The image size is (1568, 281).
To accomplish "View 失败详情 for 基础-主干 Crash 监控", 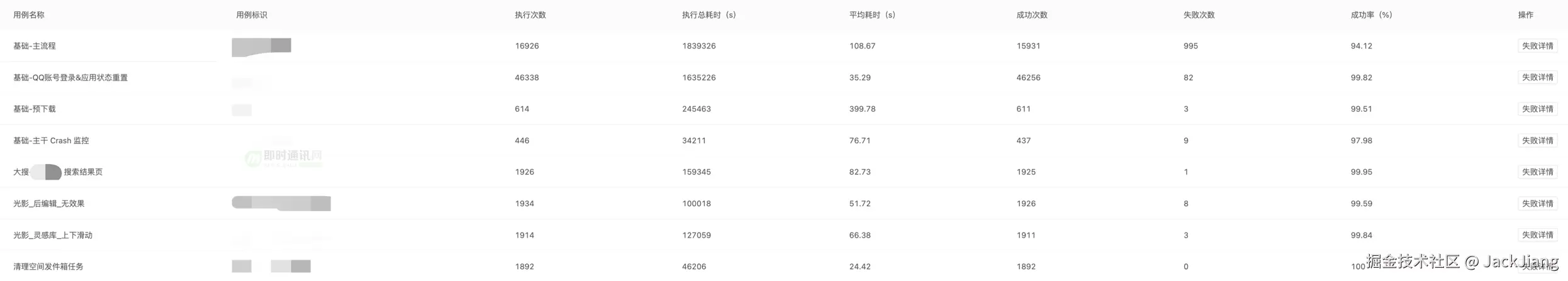I will [1537, 140].
